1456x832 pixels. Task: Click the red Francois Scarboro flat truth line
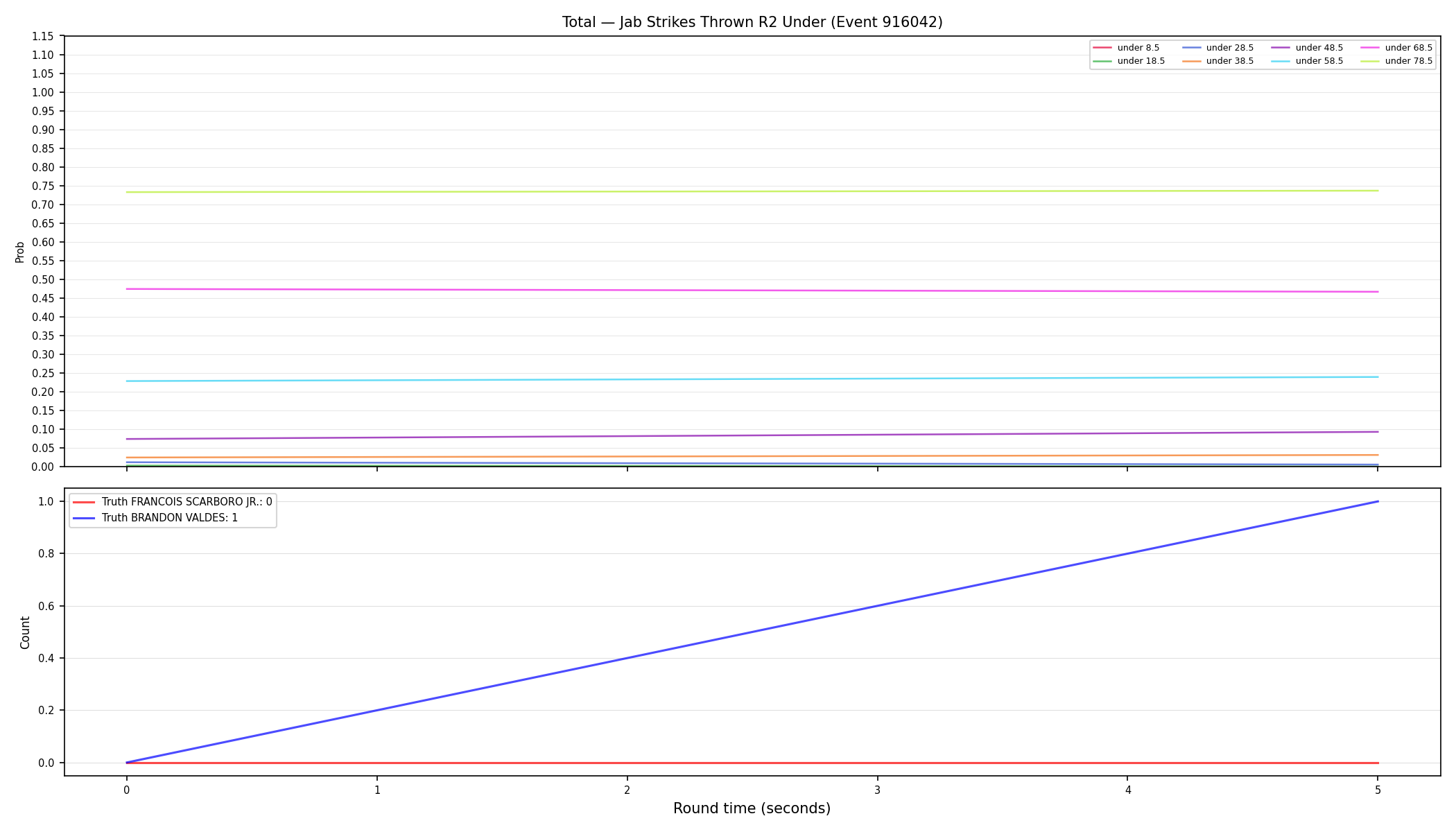tap(752, 763)
